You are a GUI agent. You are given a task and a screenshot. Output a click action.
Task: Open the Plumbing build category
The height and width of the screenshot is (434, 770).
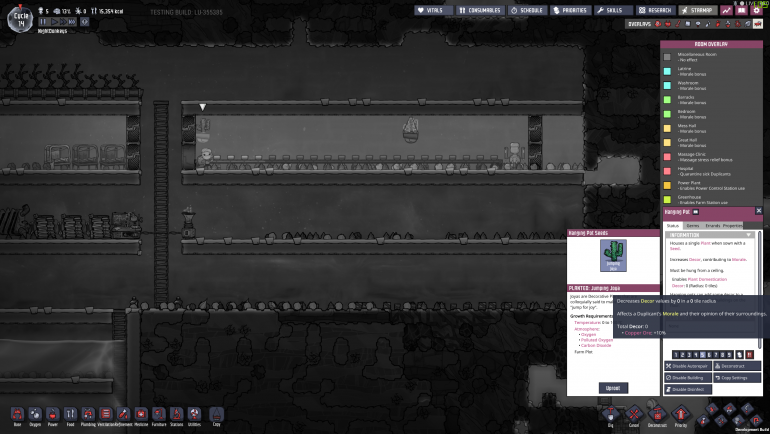pyautogui.click(x=88, y=414)
